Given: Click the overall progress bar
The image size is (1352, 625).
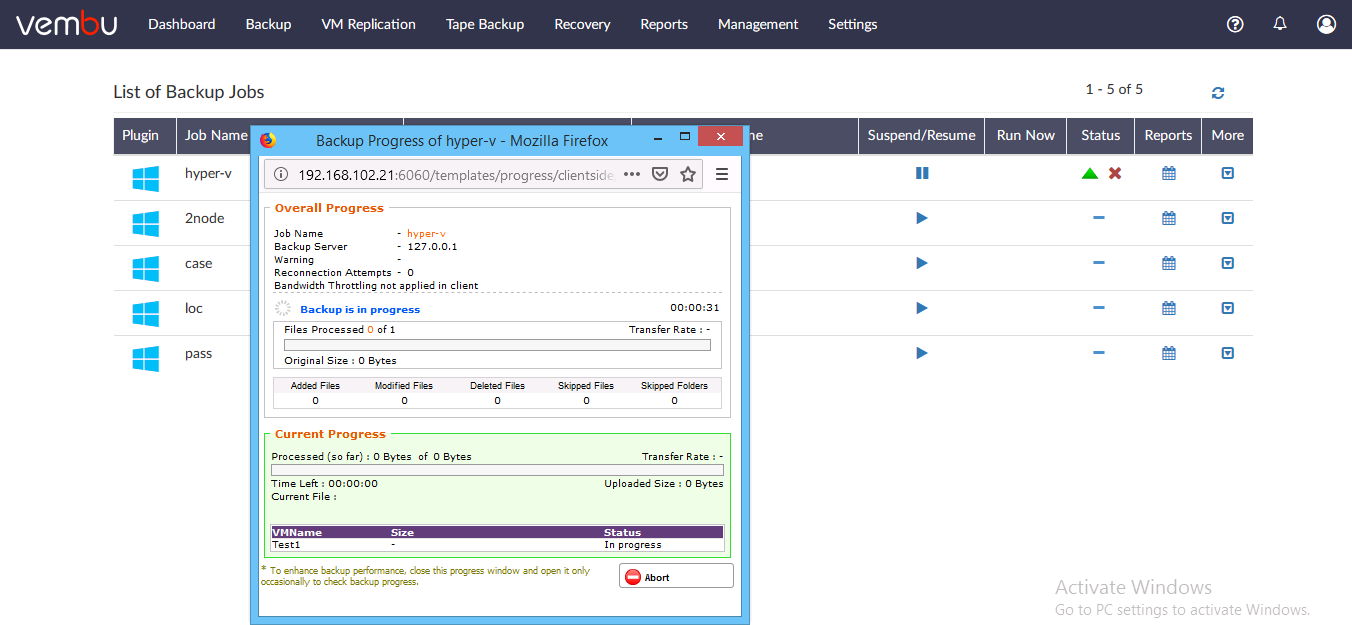Looking at the screenshot, I should tap(497, 345).
